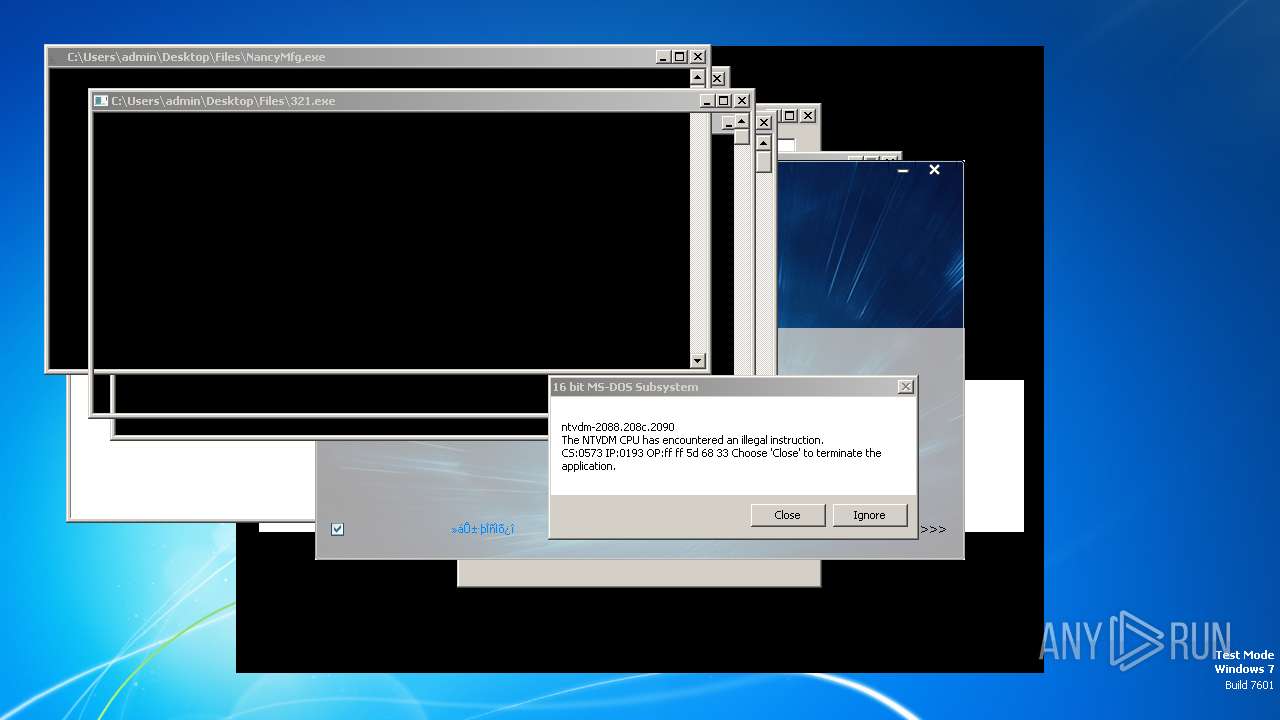Click Close in the 16 bit MS-DOS Subsystem dialog
The image size is (1280, 720).
tap(787, 515)
